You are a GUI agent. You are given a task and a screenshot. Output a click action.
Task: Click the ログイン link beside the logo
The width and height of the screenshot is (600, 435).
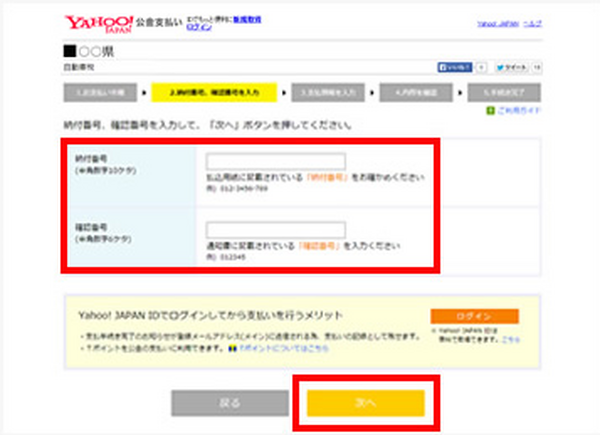click(x=199, y=27)
